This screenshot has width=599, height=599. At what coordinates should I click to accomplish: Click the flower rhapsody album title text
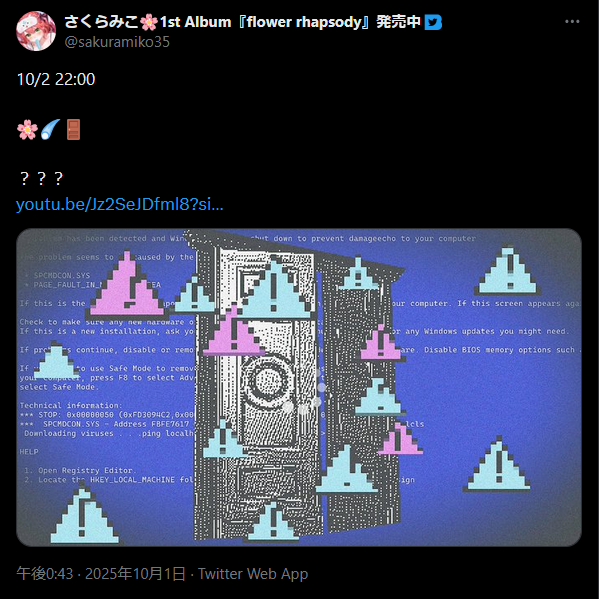[304, 22]
